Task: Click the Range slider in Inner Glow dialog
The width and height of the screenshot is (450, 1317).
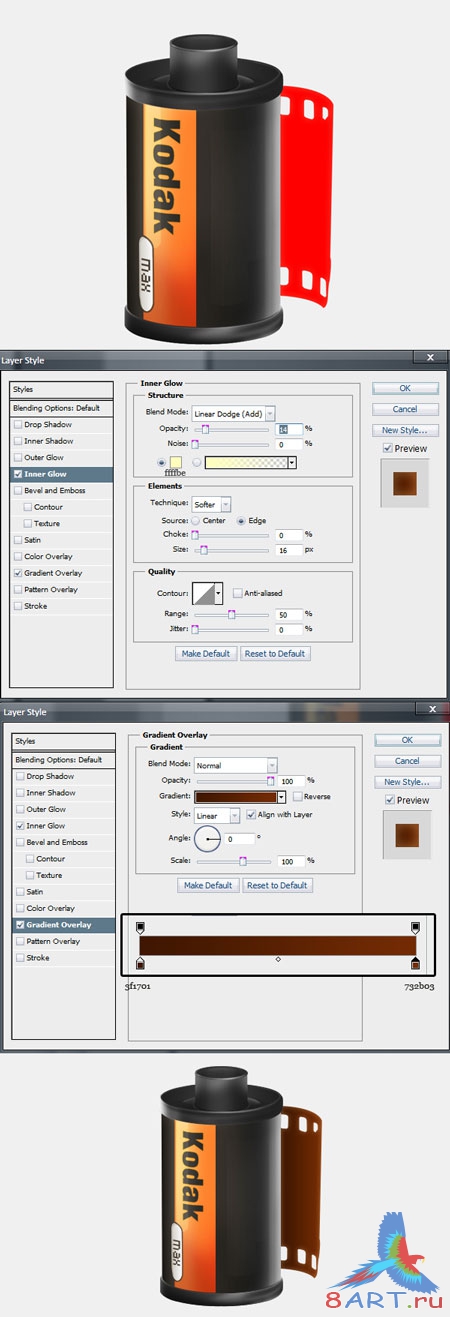Action: click(x=231, y=614)
